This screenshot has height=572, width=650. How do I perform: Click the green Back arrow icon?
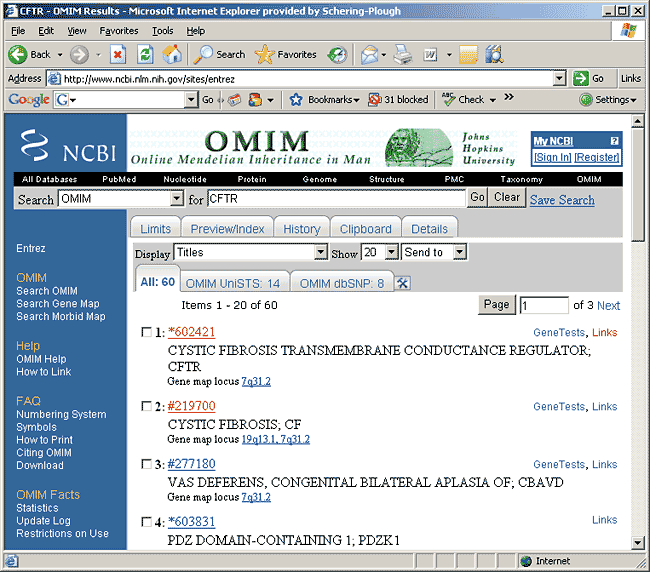point(17,54)
